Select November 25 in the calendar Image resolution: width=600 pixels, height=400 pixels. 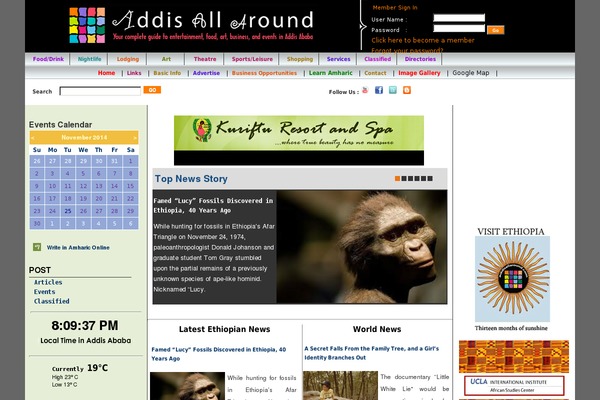[68, 211]
